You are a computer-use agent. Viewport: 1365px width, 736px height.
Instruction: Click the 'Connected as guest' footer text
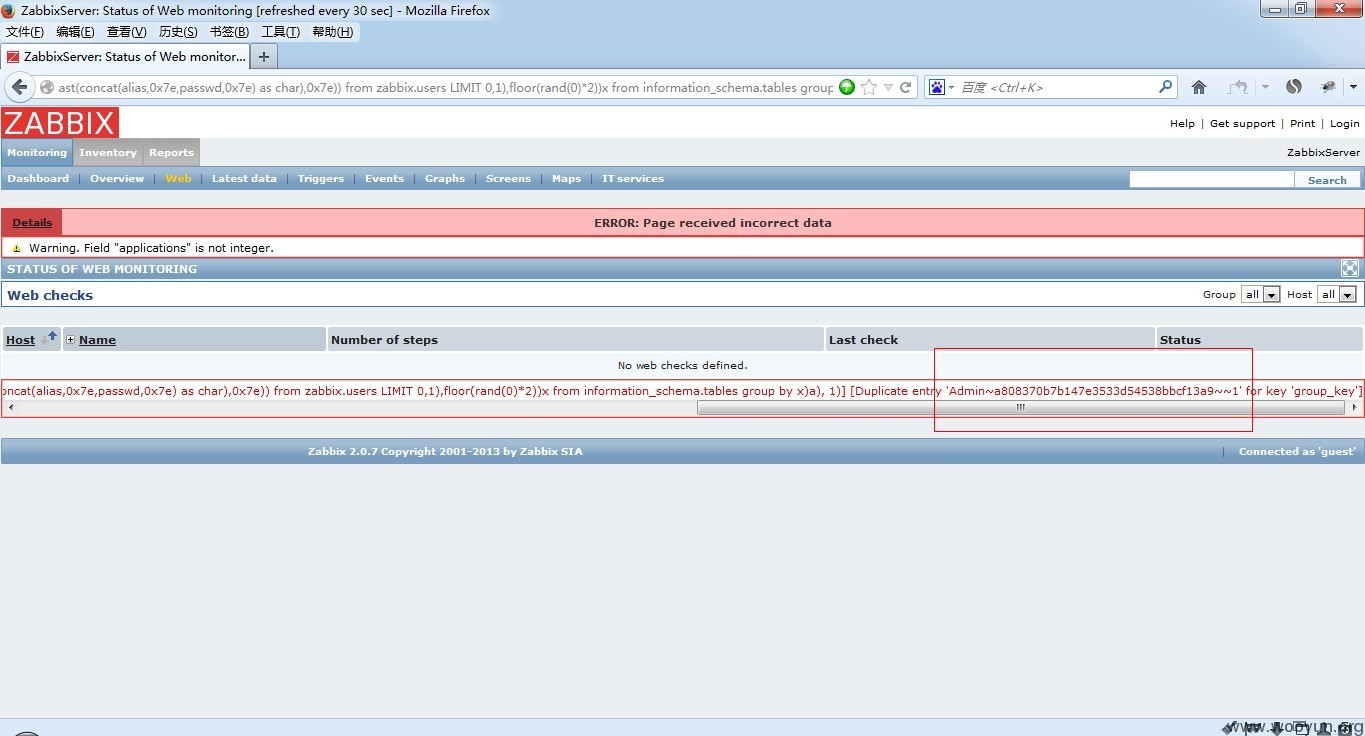point(1297,452)
